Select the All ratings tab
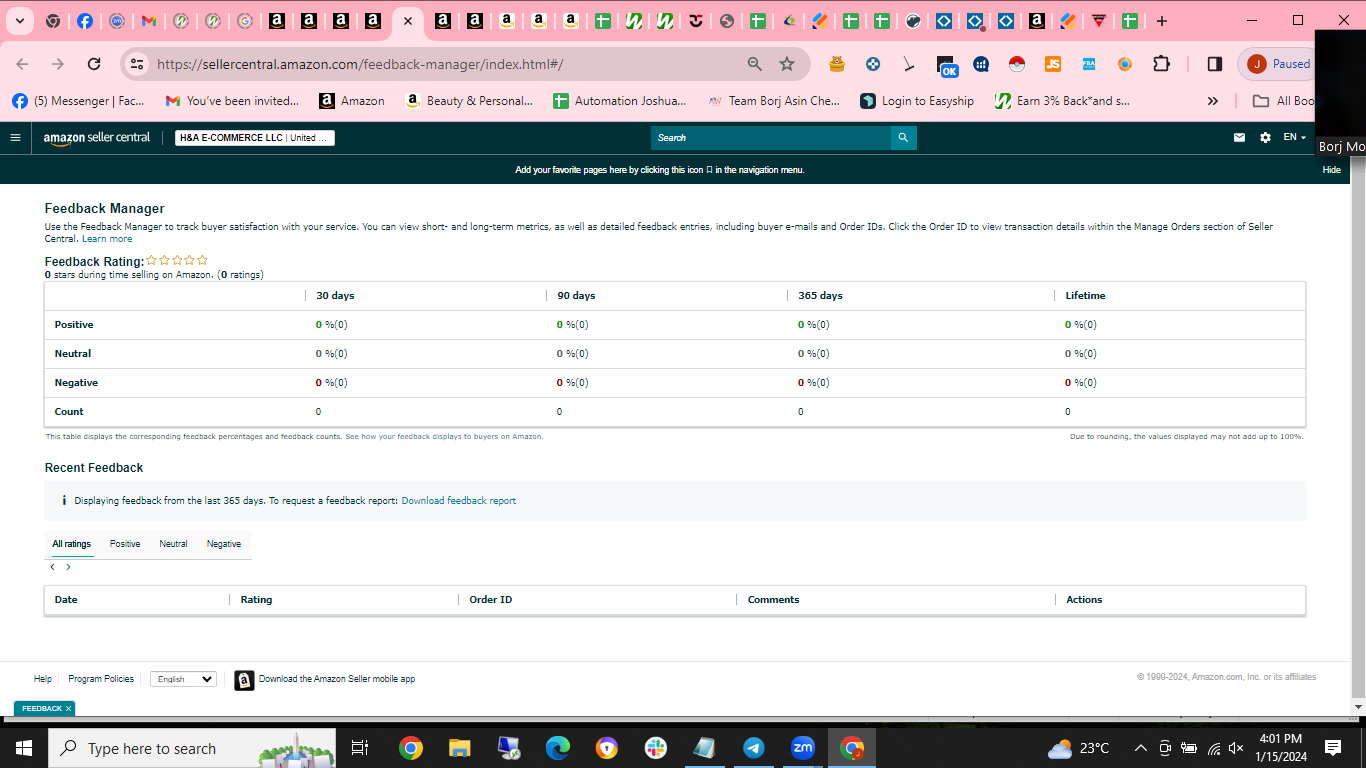 72,544
